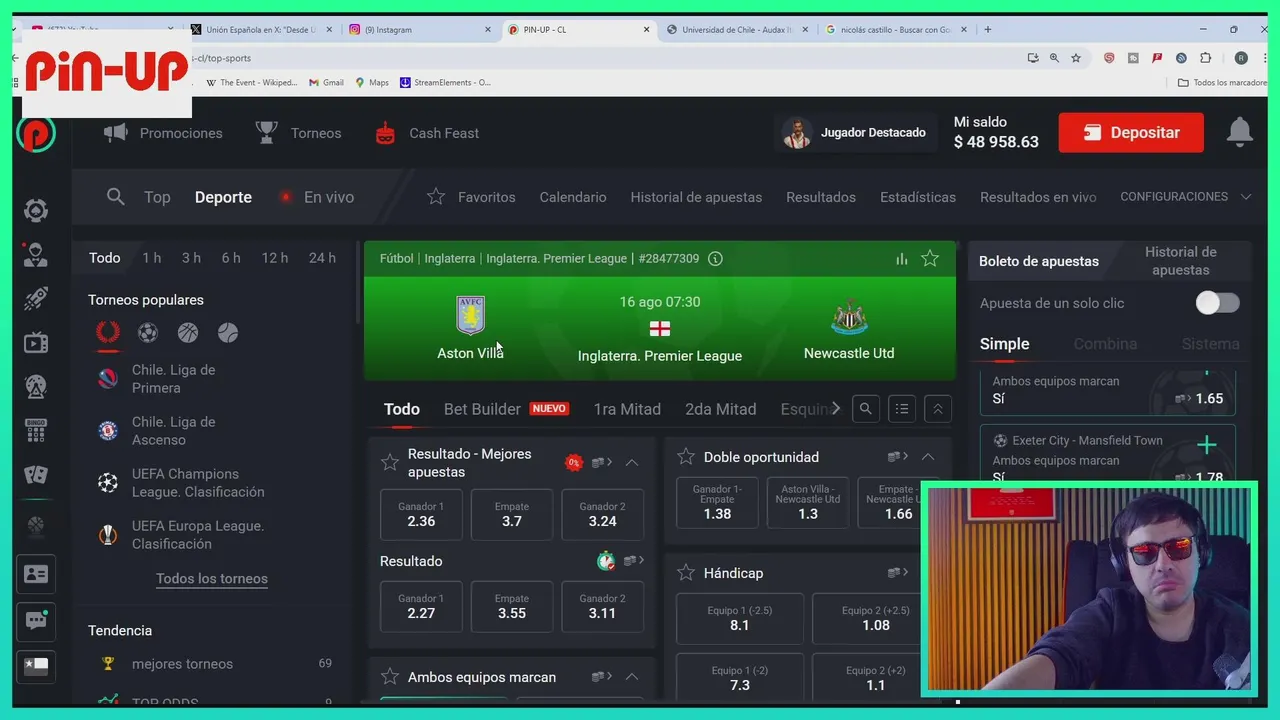Show more market tabs with right arrow
Screen dimensions: 1280x720
point(836,408)
